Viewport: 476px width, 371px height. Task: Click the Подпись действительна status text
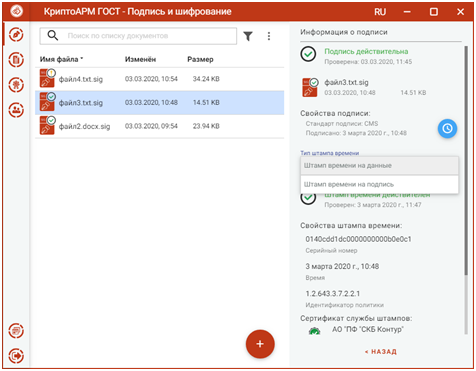366,51
